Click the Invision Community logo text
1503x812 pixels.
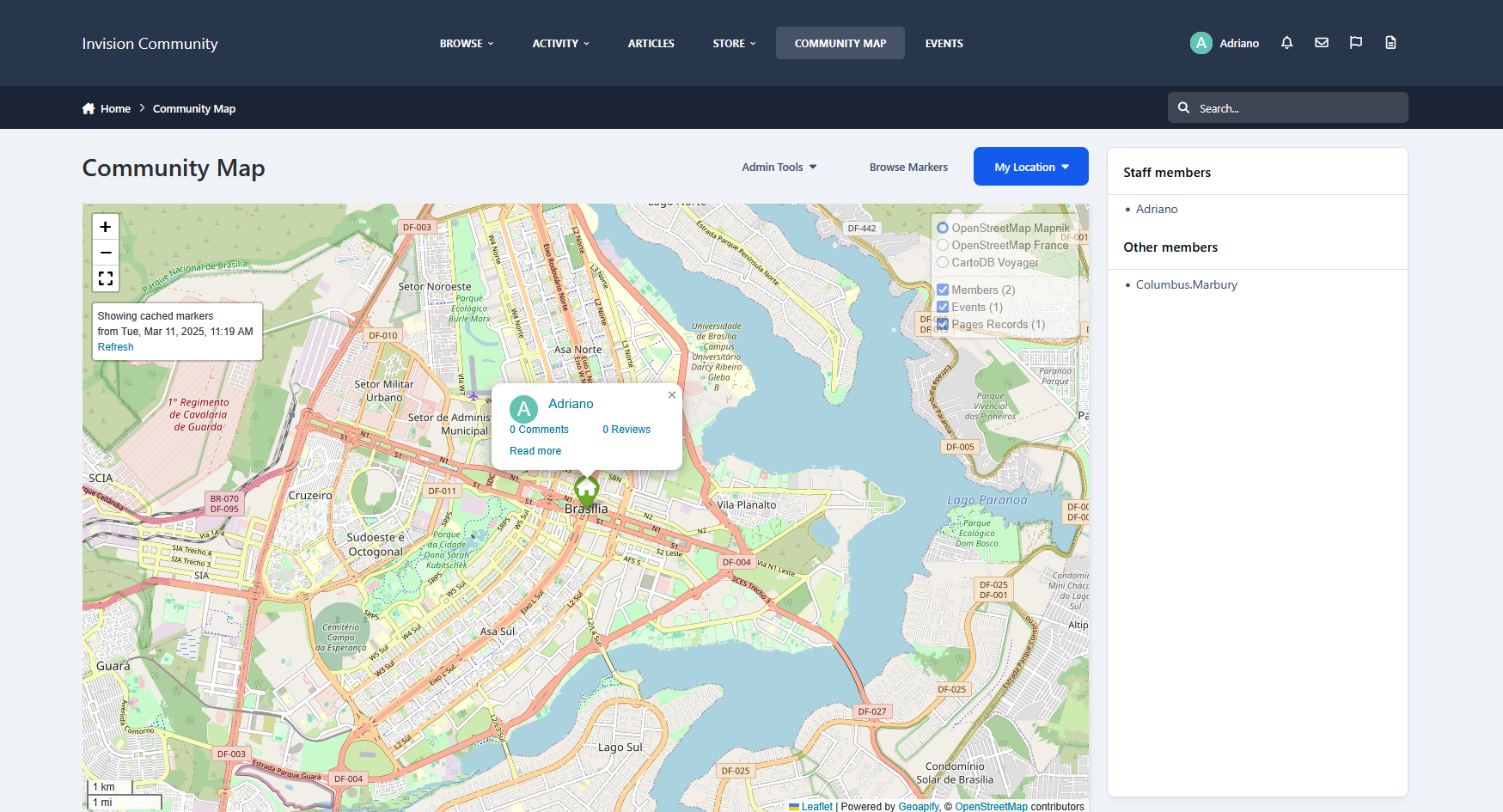[x=150, y=44]
